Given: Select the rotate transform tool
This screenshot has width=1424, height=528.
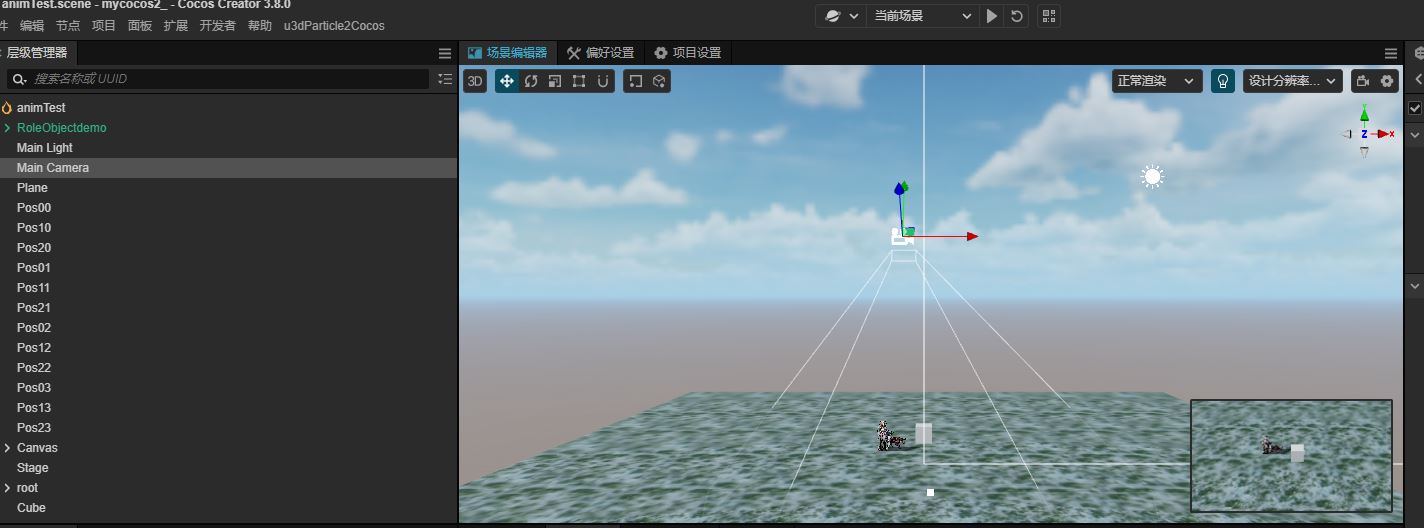Looking at the screenshot, I should point(531,81).
